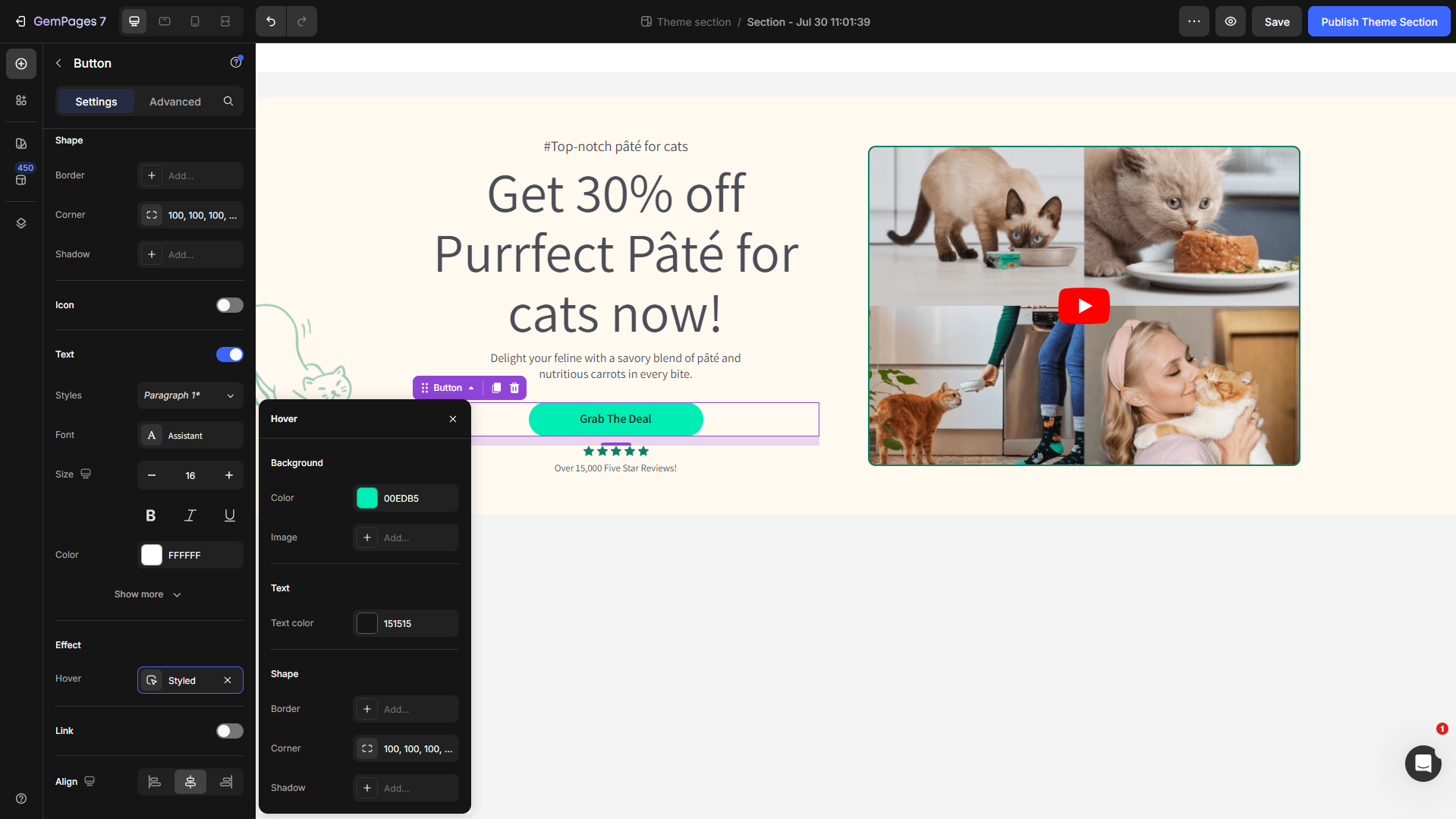This screenshot has height=819, width=1456.
Task: Turn off the Text toggle
Action: [x=230, y=354]
